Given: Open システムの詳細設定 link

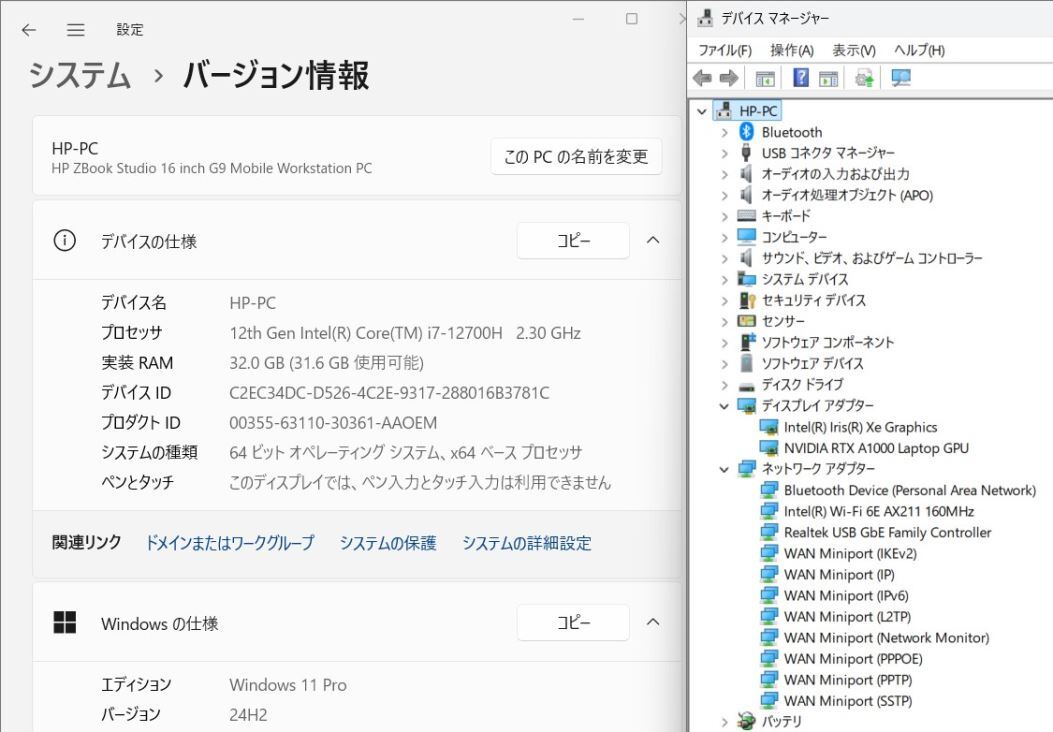Looking at the screenshot, I should click(526, 543).
